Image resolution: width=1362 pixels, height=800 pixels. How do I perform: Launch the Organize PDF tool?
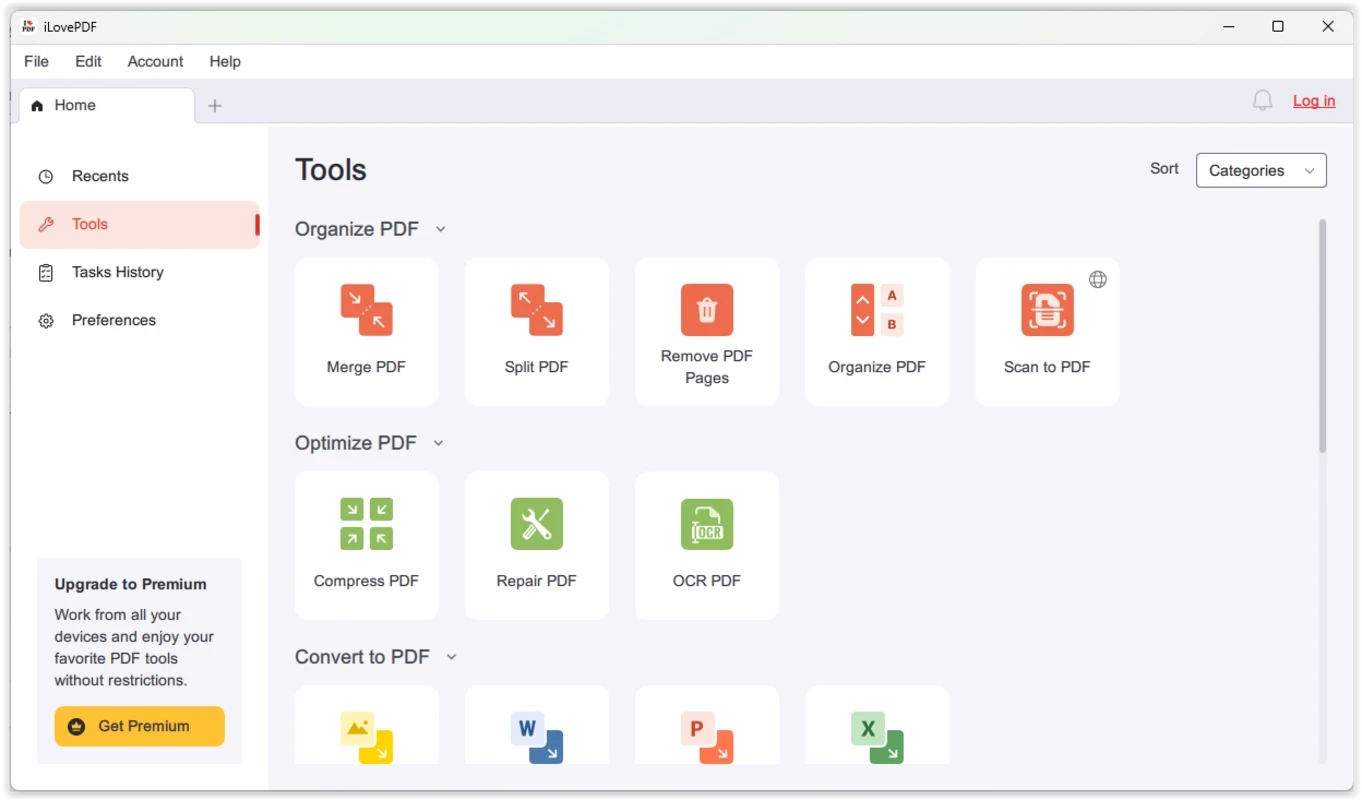pyautogui.click(x=876, y=331)
